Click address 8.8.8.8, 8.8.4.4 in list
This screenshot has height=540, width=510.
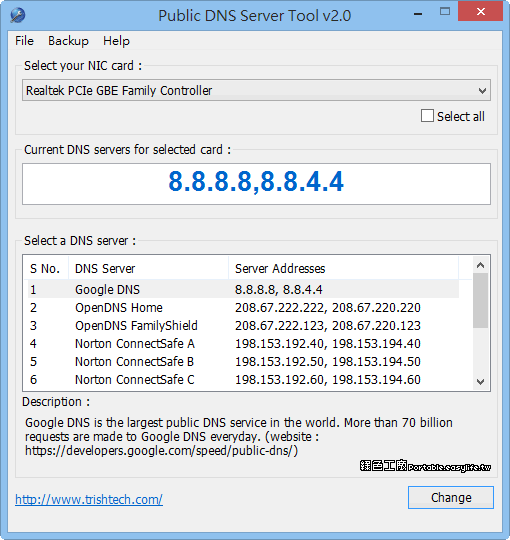tap(279, 290)
